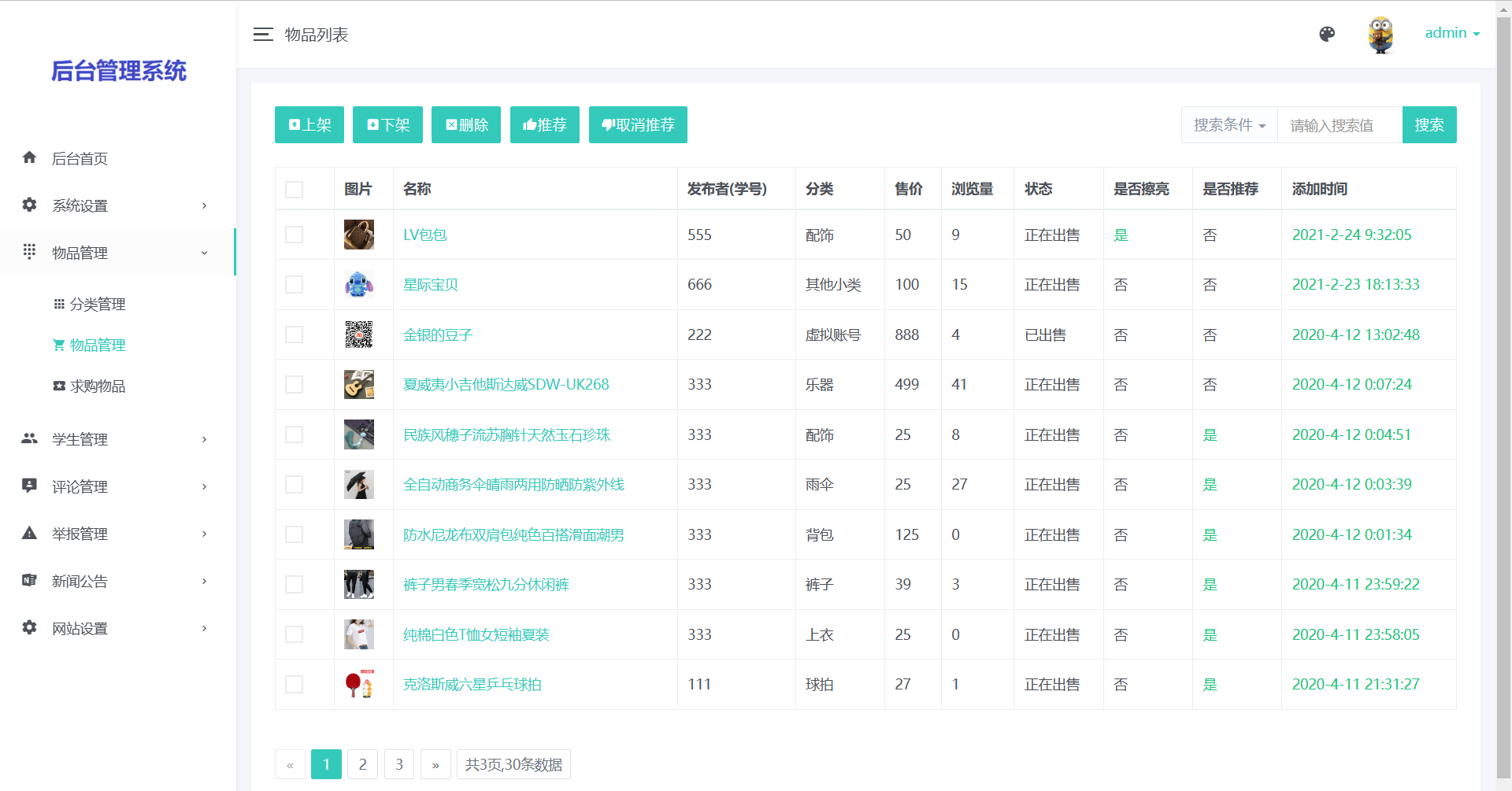Open the 求购物品 submenu item
The height and width of the screenshot is (791, 1512).
[x=98, y=386]
